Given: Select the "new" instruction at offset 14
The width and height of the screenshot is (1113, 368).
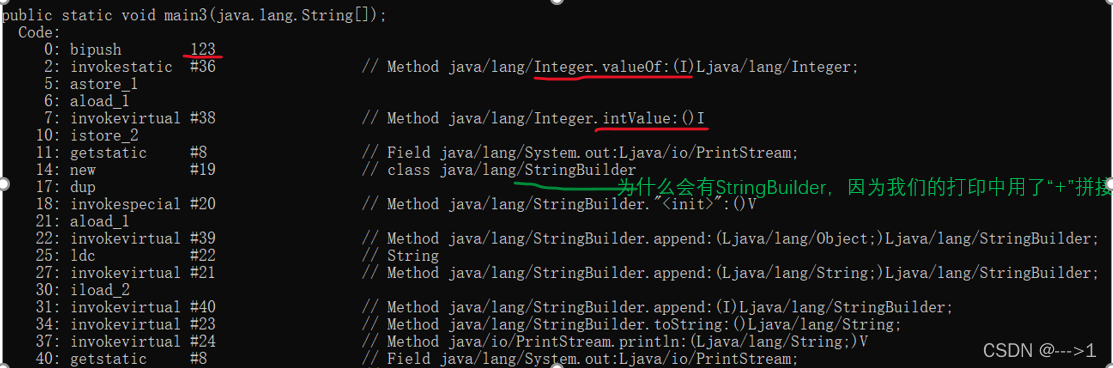Looking at the screenshot, I should pyautogui.click(x=82, y=170).
